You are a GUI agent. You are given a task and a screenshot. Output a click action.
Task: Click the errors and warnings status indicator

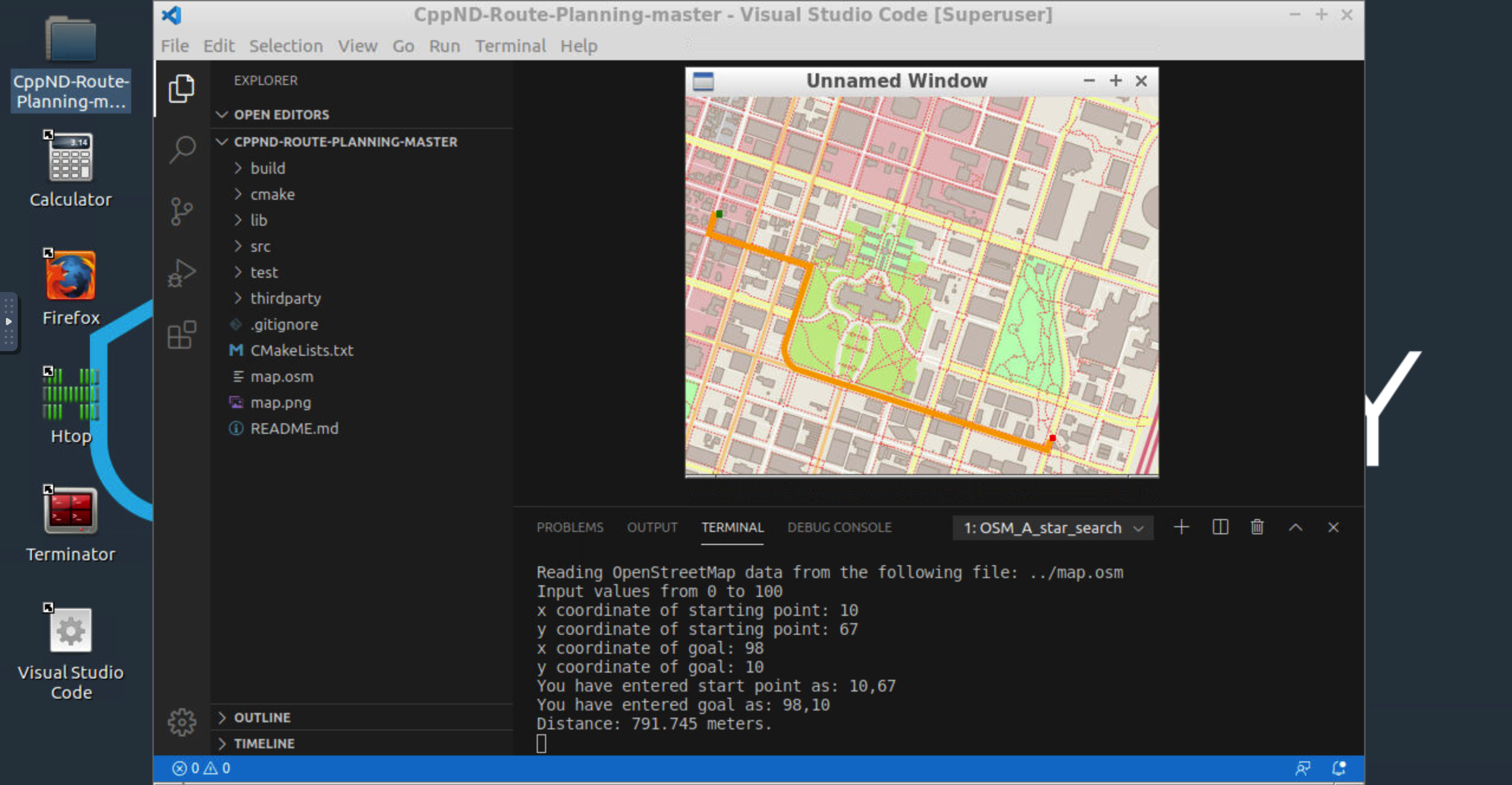click(x=201, y=768)
